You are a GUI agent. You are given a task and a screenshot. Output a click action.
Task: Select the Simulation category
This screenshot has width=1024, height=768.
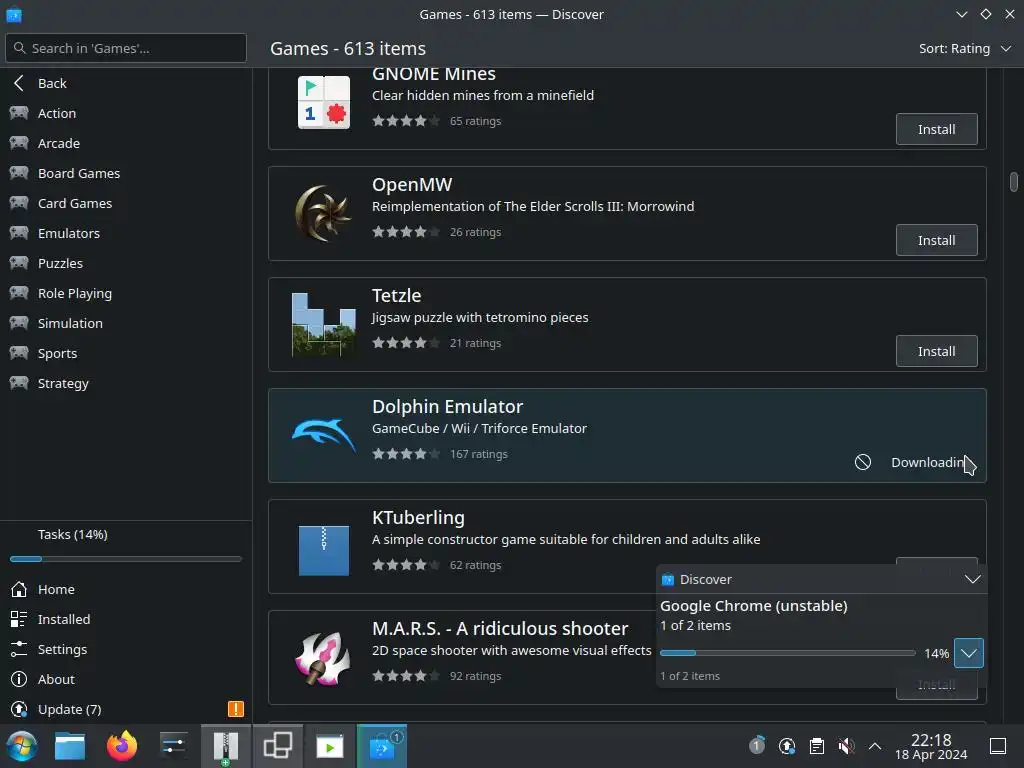(x=124, y=323)
